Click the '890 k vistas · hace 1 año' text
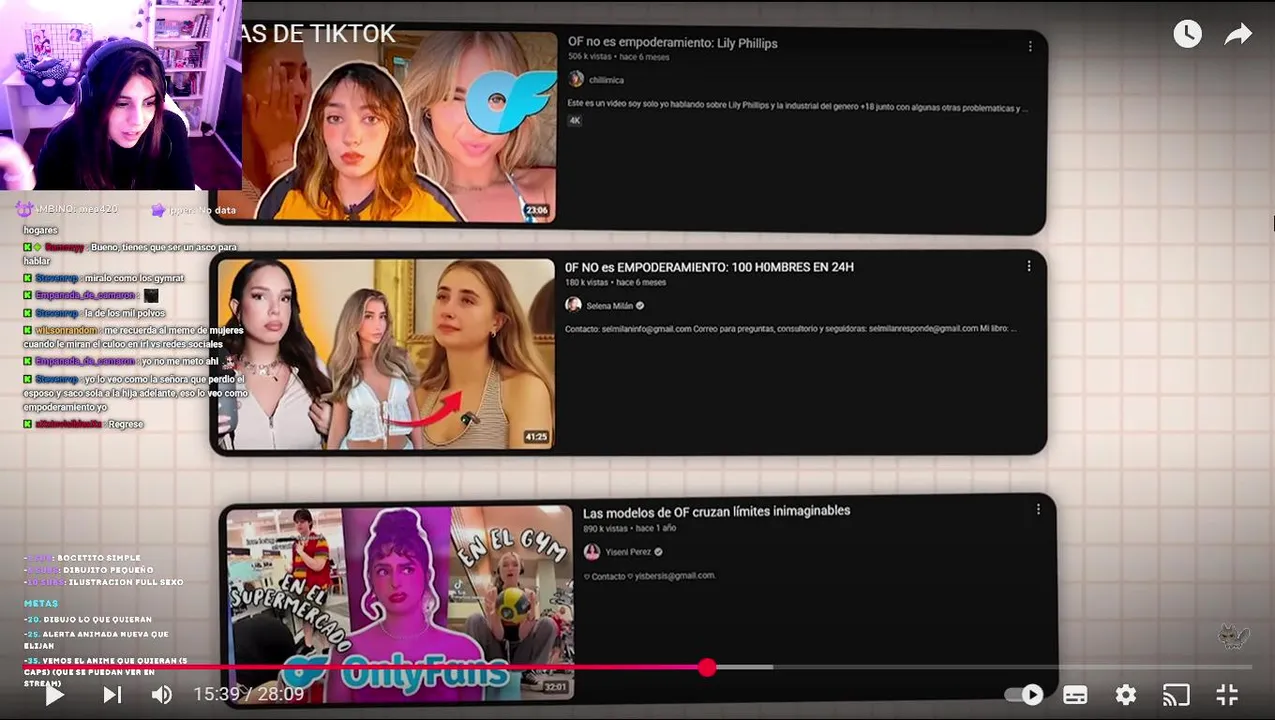This screenshot has width=1275, height=720. [629, 528]
